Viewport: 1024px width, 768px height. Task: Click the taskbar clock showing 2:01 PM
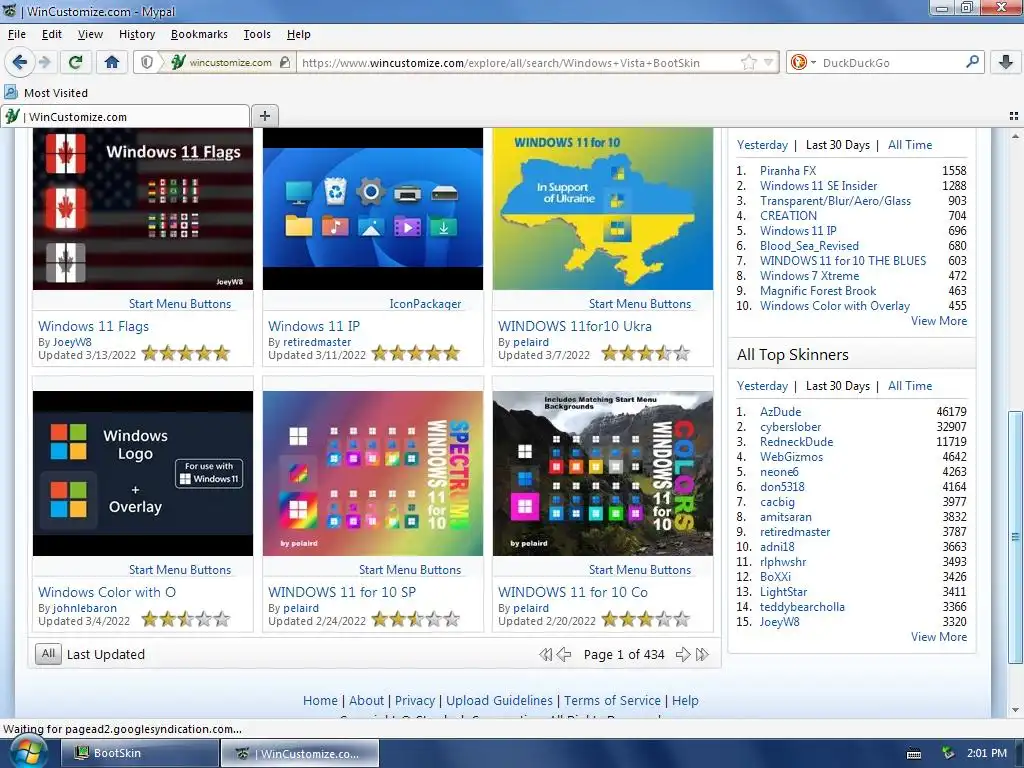click(987, 753)
